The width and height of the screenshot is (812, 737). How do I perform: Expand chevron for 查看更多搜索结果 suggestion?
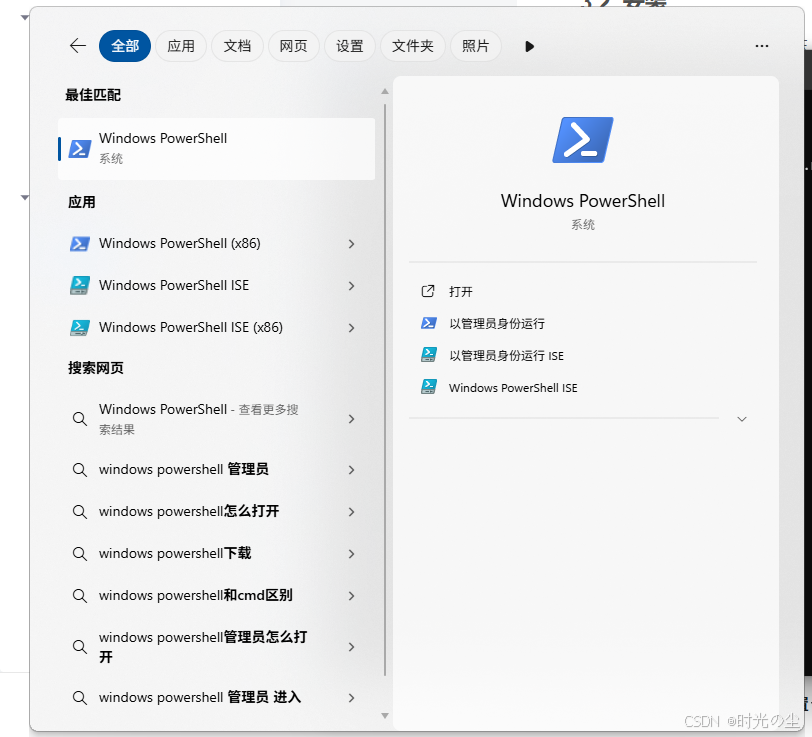coord(352,419)
